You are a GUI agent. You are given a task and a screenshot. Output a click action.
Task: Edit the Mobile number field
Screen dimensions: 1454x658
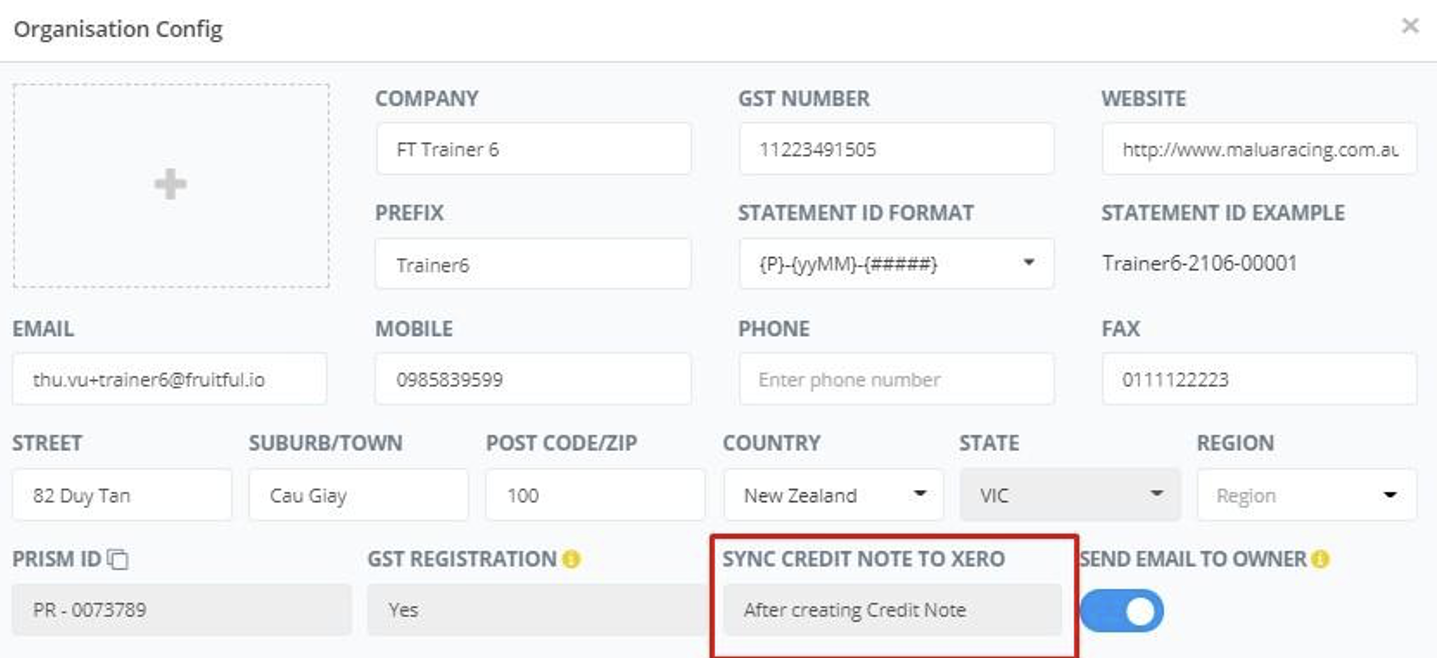(533, 379)
